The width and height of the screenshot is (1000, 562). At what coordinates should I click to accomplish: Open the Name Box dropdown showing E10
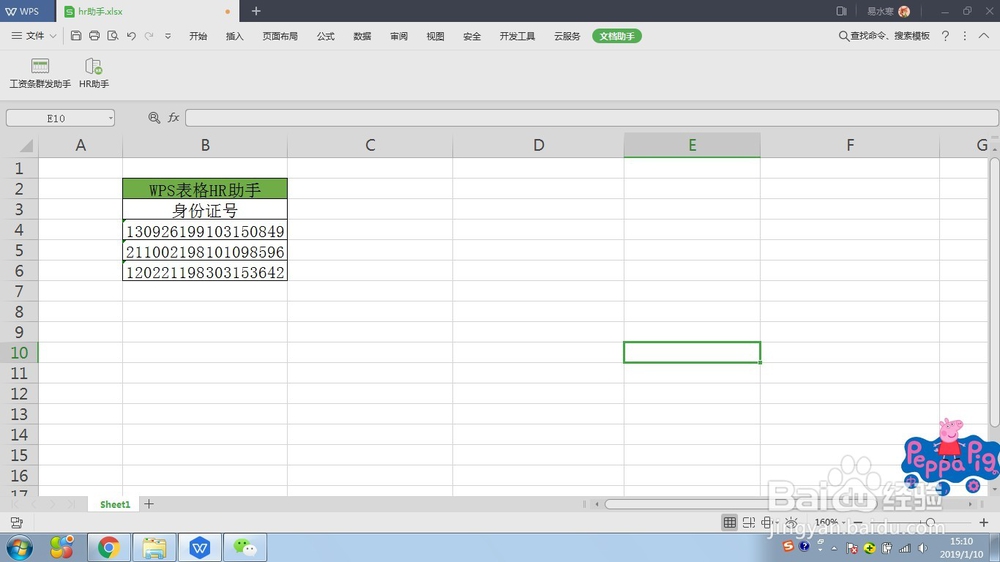coord(110,118)
